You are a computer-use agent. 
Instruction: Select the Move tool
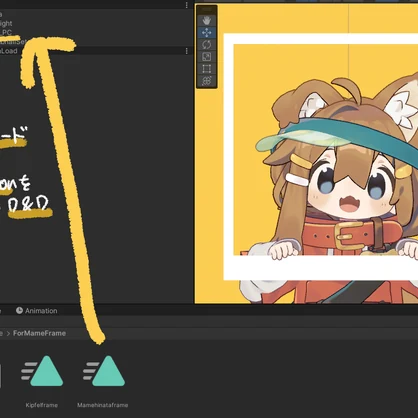pyautogui.click(x=207, y=33)
